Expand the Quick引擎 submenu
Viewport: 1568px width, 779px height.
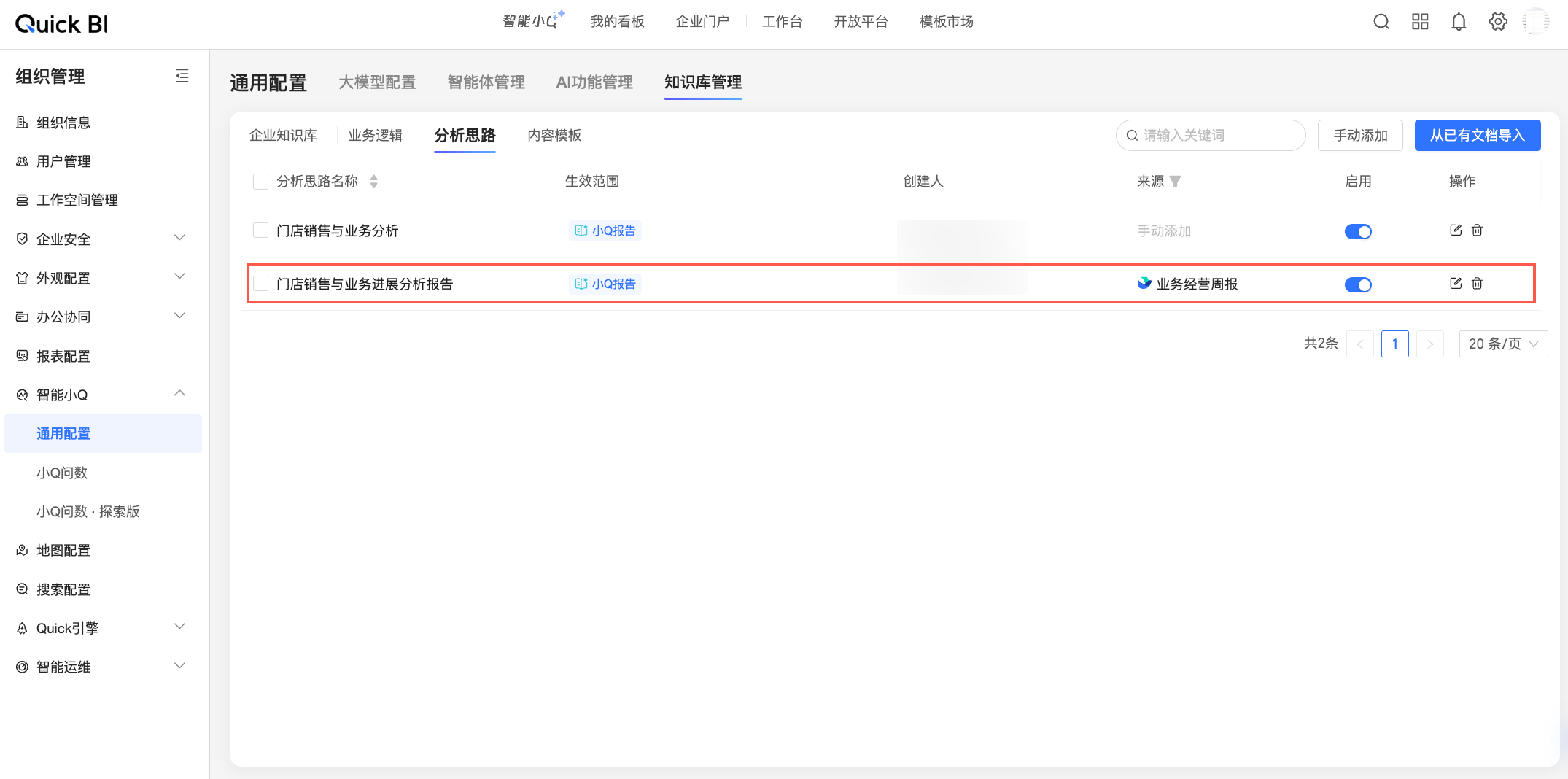tap(180, 627)
